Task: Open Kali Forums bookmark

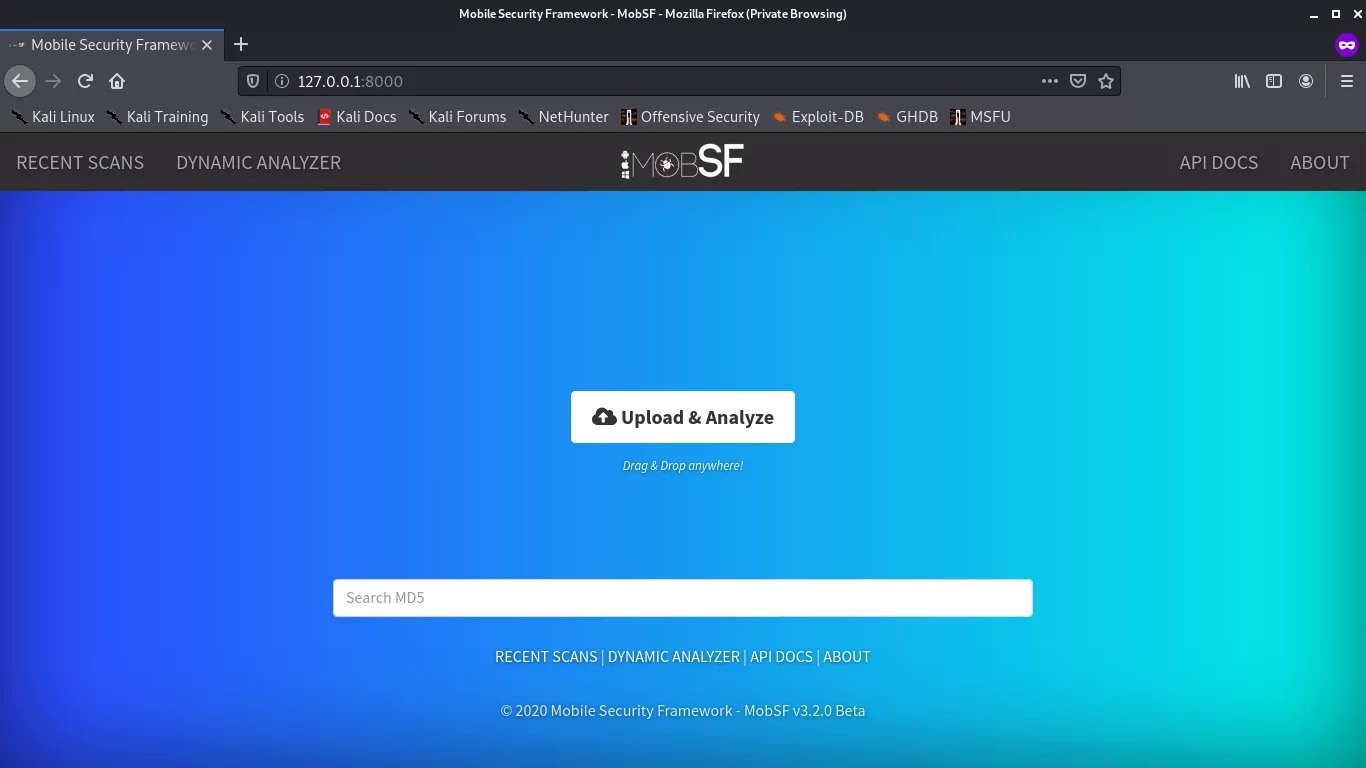Action: 457,117
